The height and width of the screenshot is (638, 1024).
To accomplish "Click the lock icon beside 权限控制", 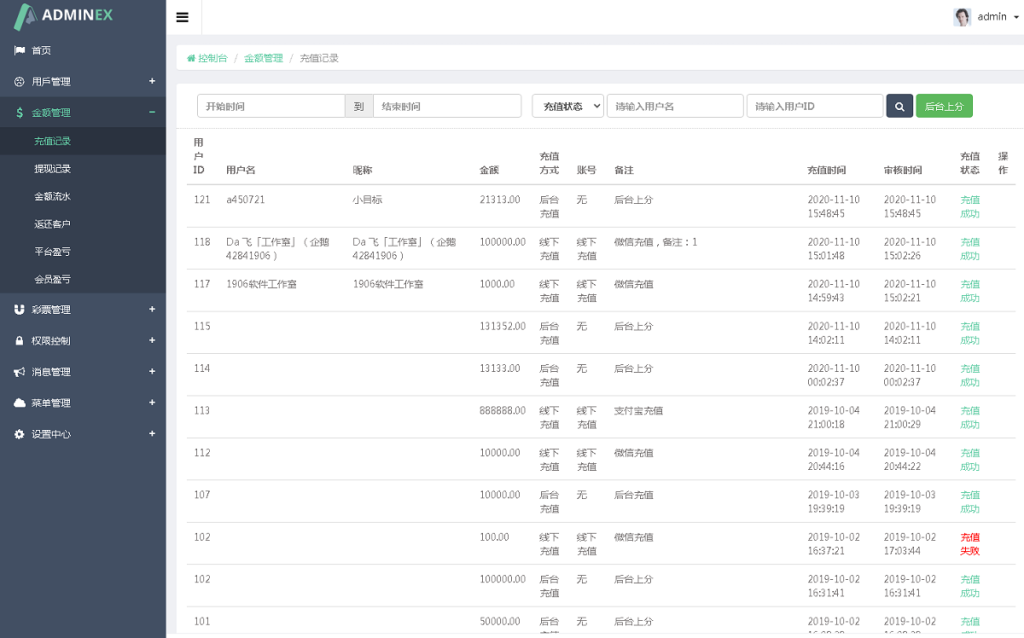I will click(17, 340).
